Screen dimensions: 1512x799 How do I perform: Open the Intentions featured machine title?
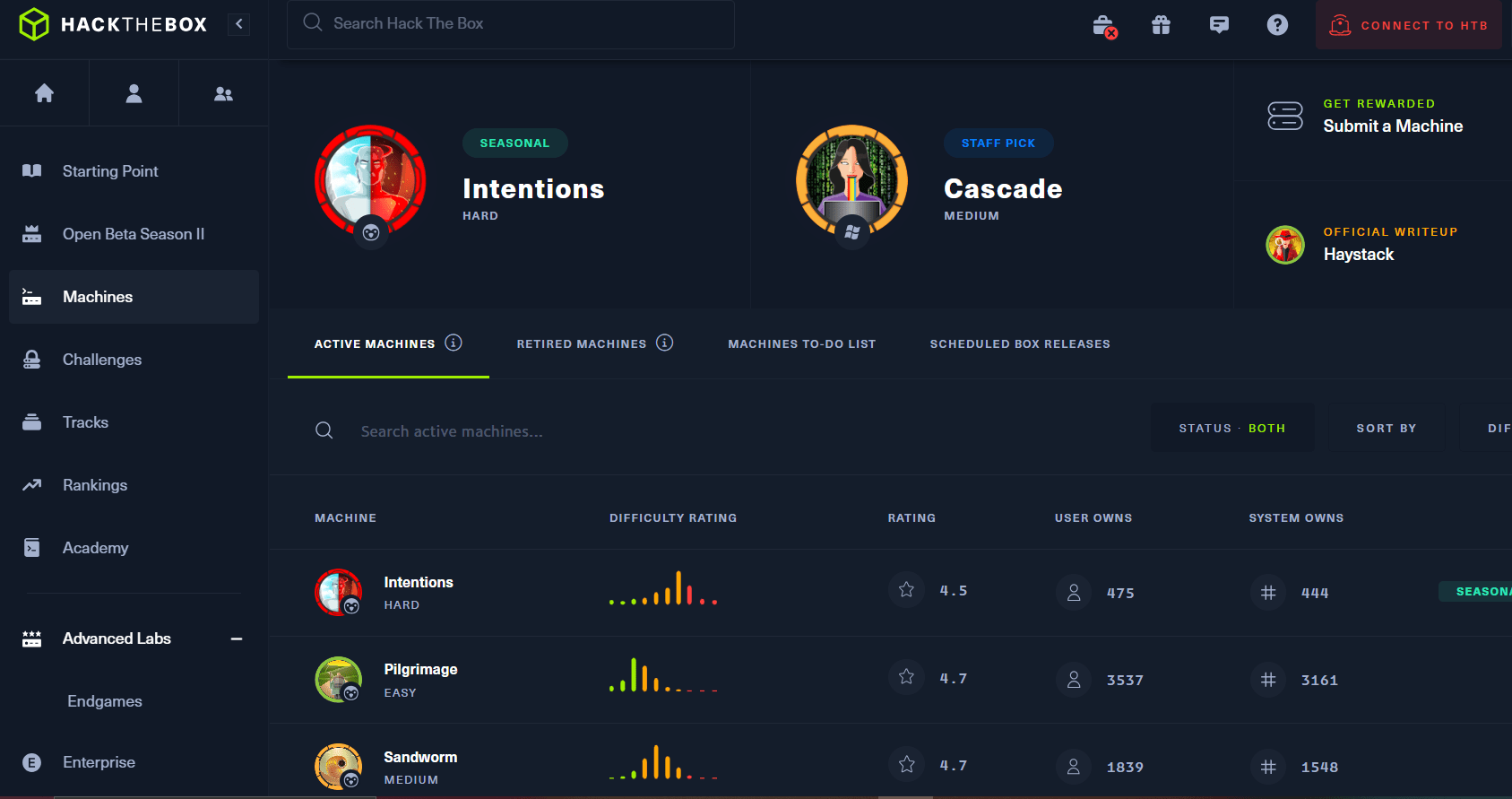tap(533, 189)
